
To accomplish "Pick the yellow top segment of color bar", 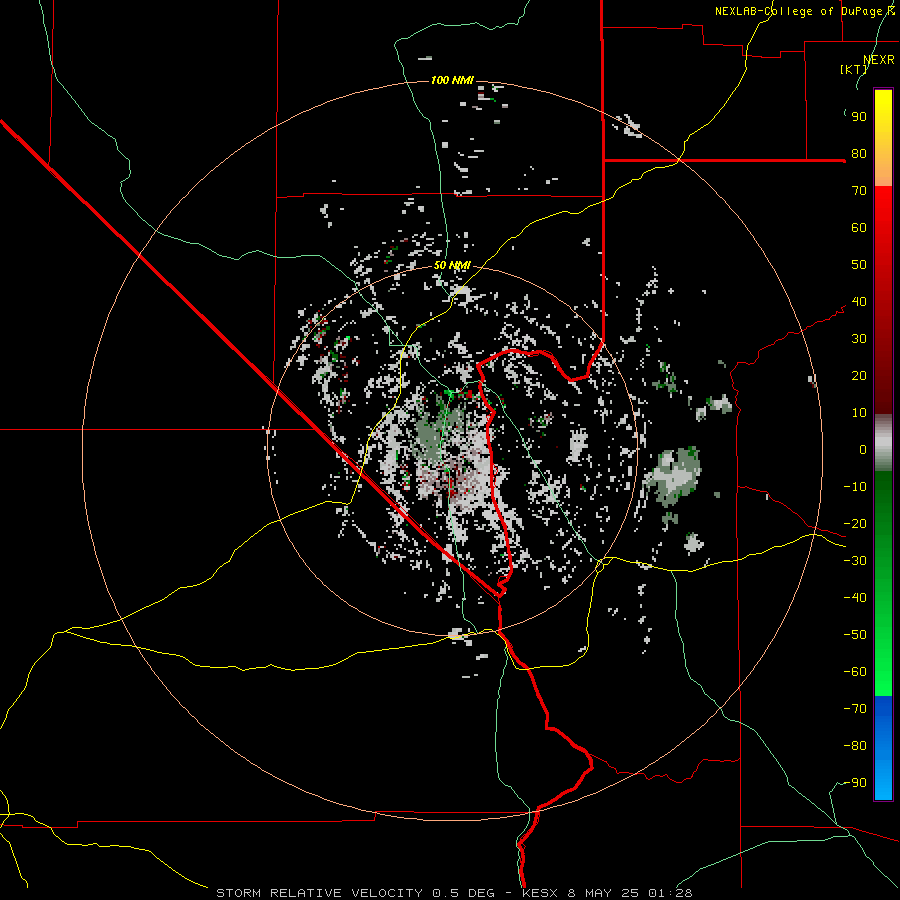I will (883, 138).
